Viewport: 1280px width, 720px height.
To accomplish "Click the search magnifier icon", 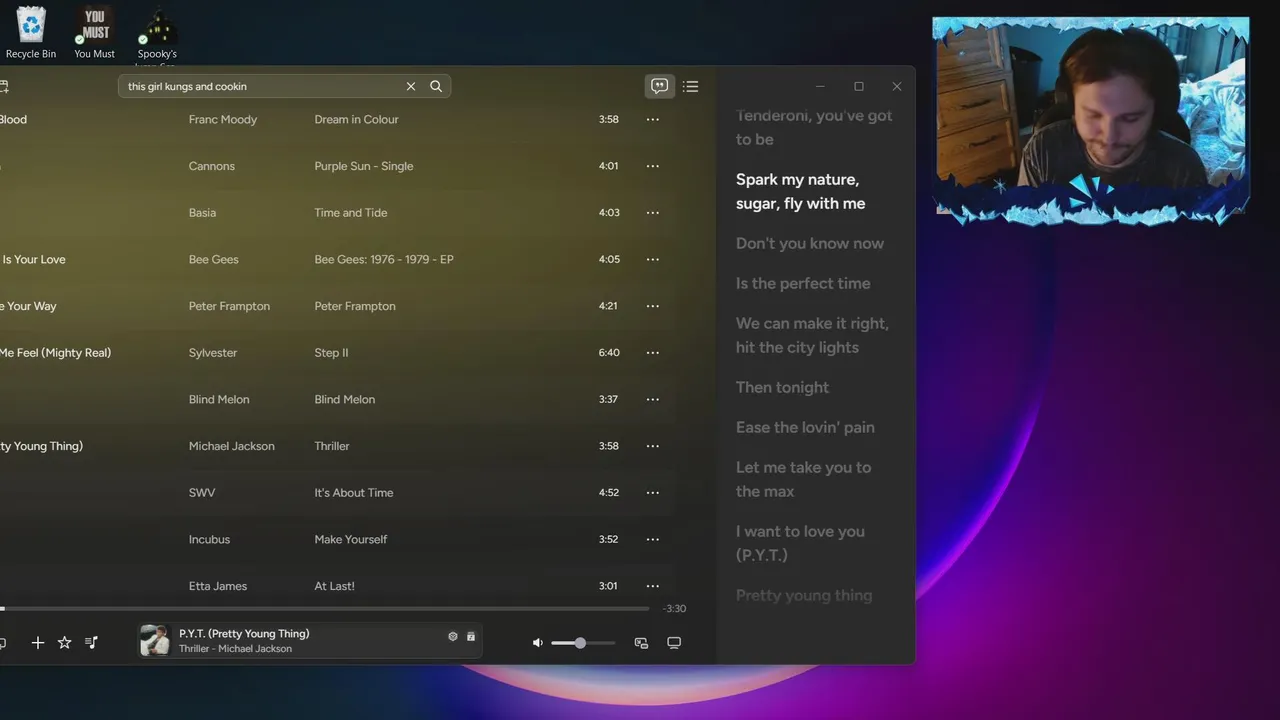I will pyautogui.click(x=436, y=86).
